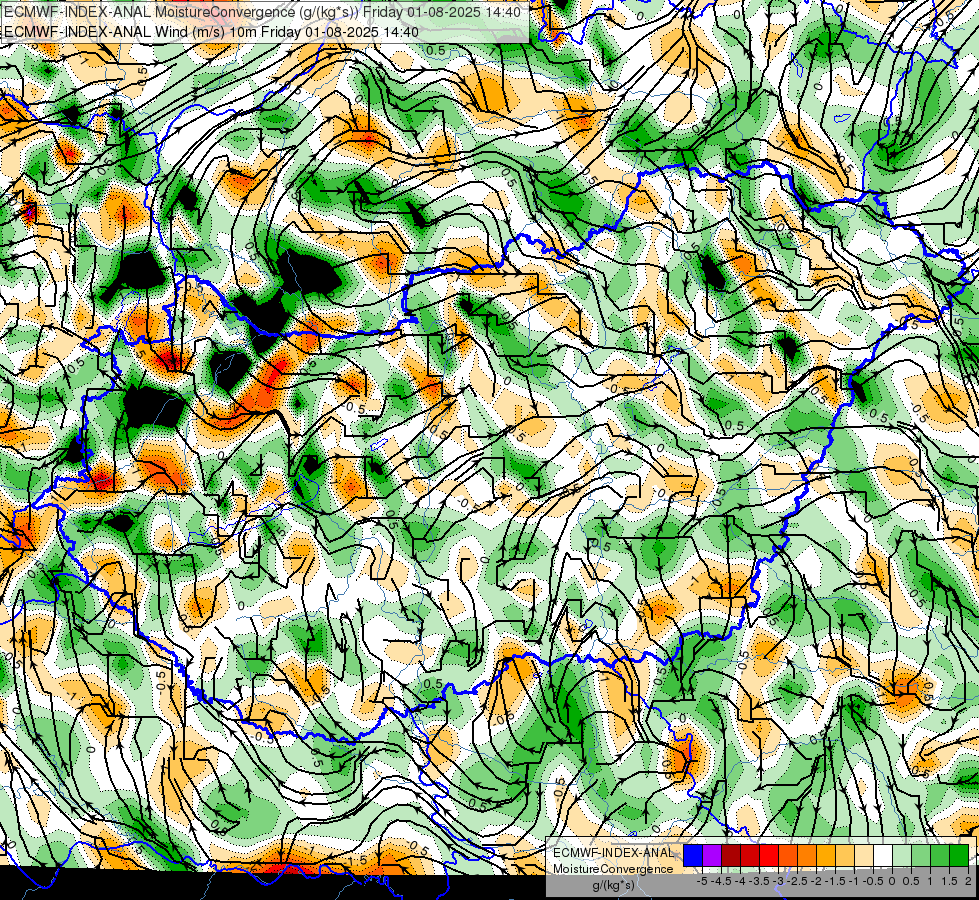This screenshot has width=979, height=900.
Task: Pick the palest green swatch between 0 and 0.5
Action: pyautogui.click(x=902, y=855)
